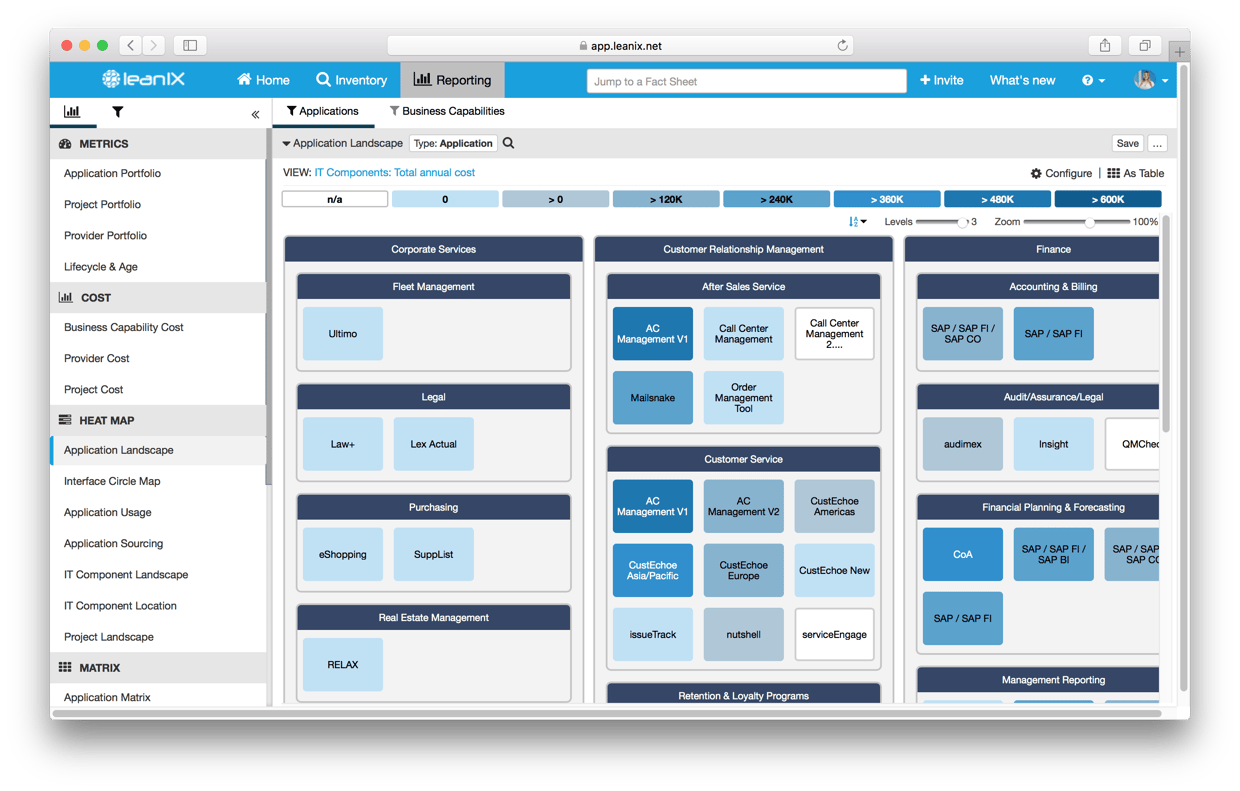This screenshot has height=791, width=1240.
Task: Select the reports chart icon in the left sidebar
Action: 74,112
